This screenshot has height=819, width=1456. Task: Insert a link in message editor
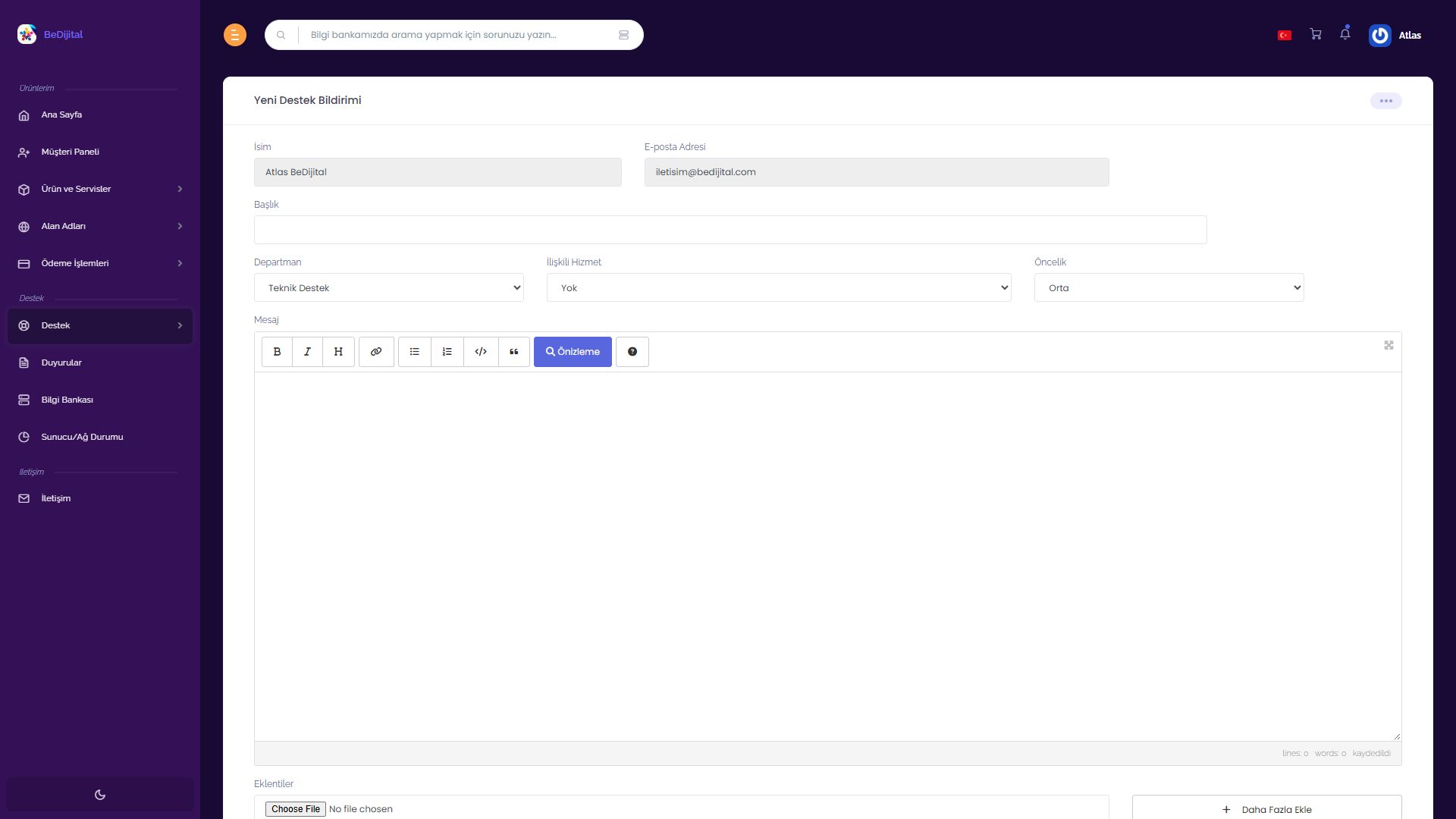(376, 352)
